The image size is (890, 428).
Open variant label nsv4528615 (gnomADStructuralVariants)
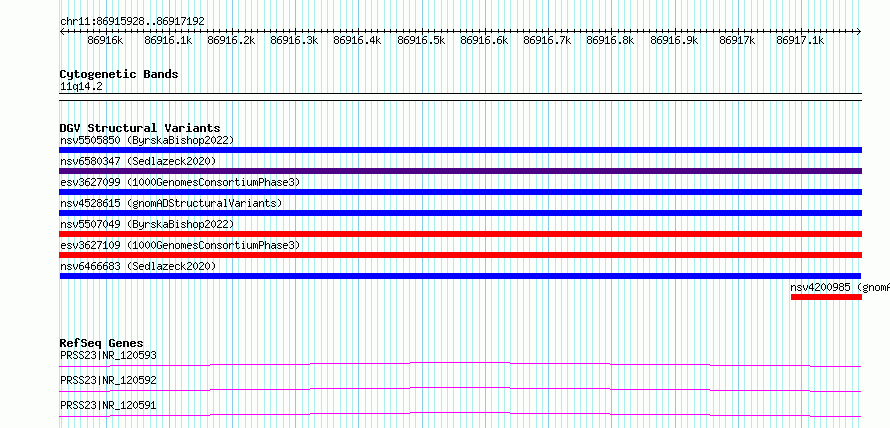[x=170, y=203]
